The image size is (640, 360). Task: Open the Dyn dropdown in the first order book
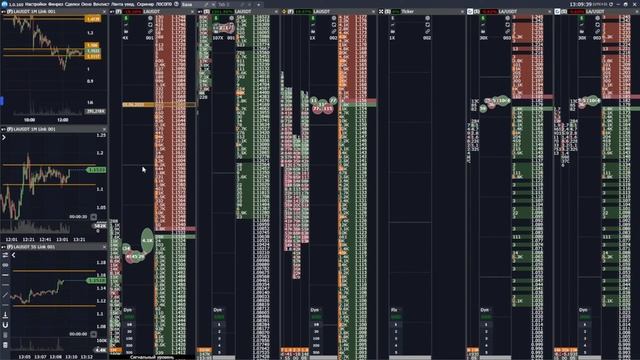(128, 310)
